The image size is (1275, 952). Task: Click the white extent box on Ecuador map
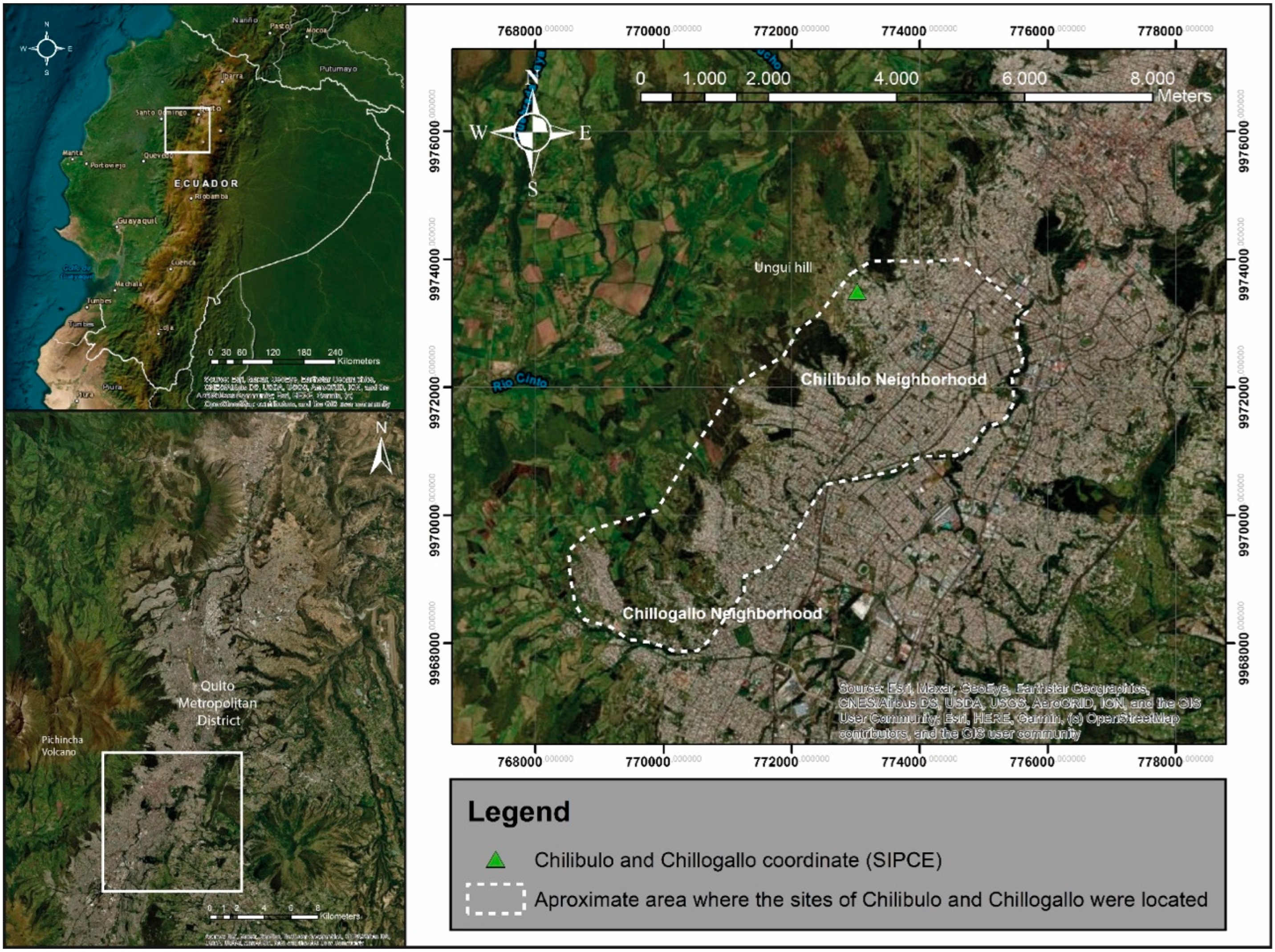tap(187, 130)
